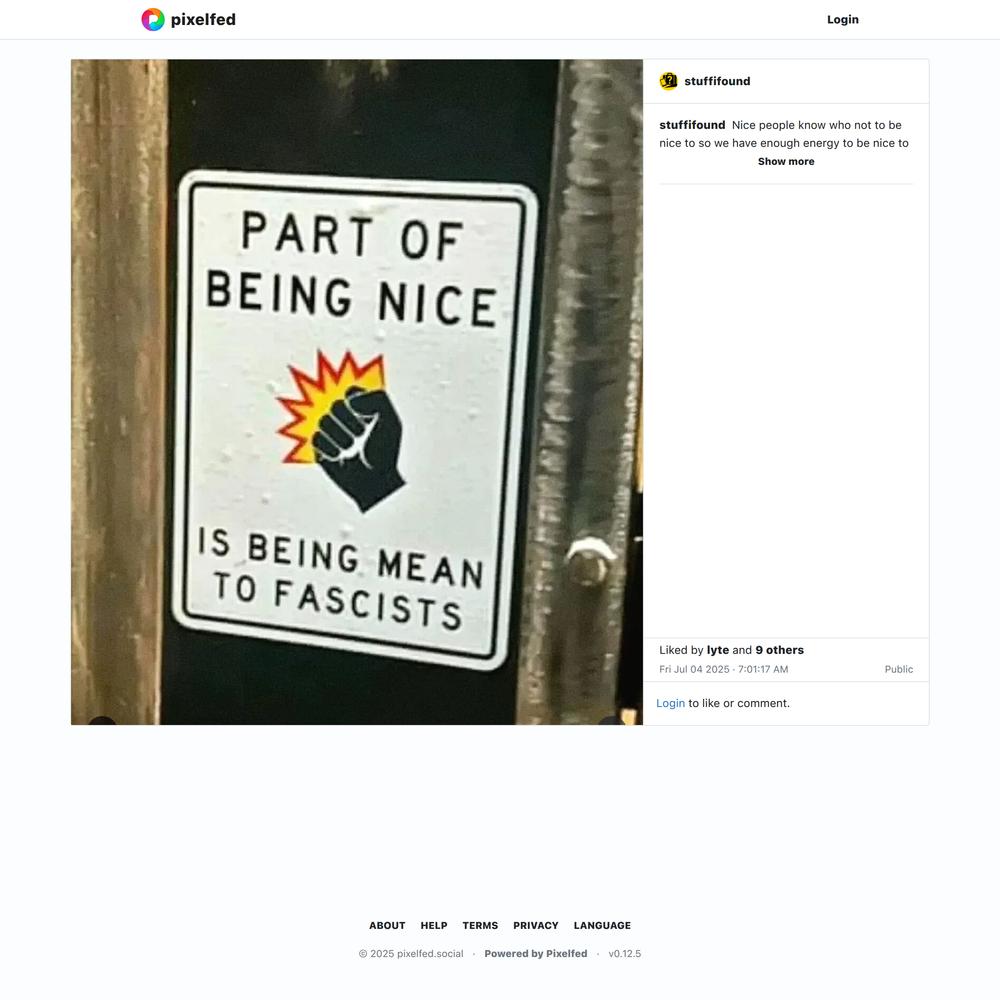This screenshot has height=1000, width=1000.
Task: Open the About footer link
Action: coord(387,925)
